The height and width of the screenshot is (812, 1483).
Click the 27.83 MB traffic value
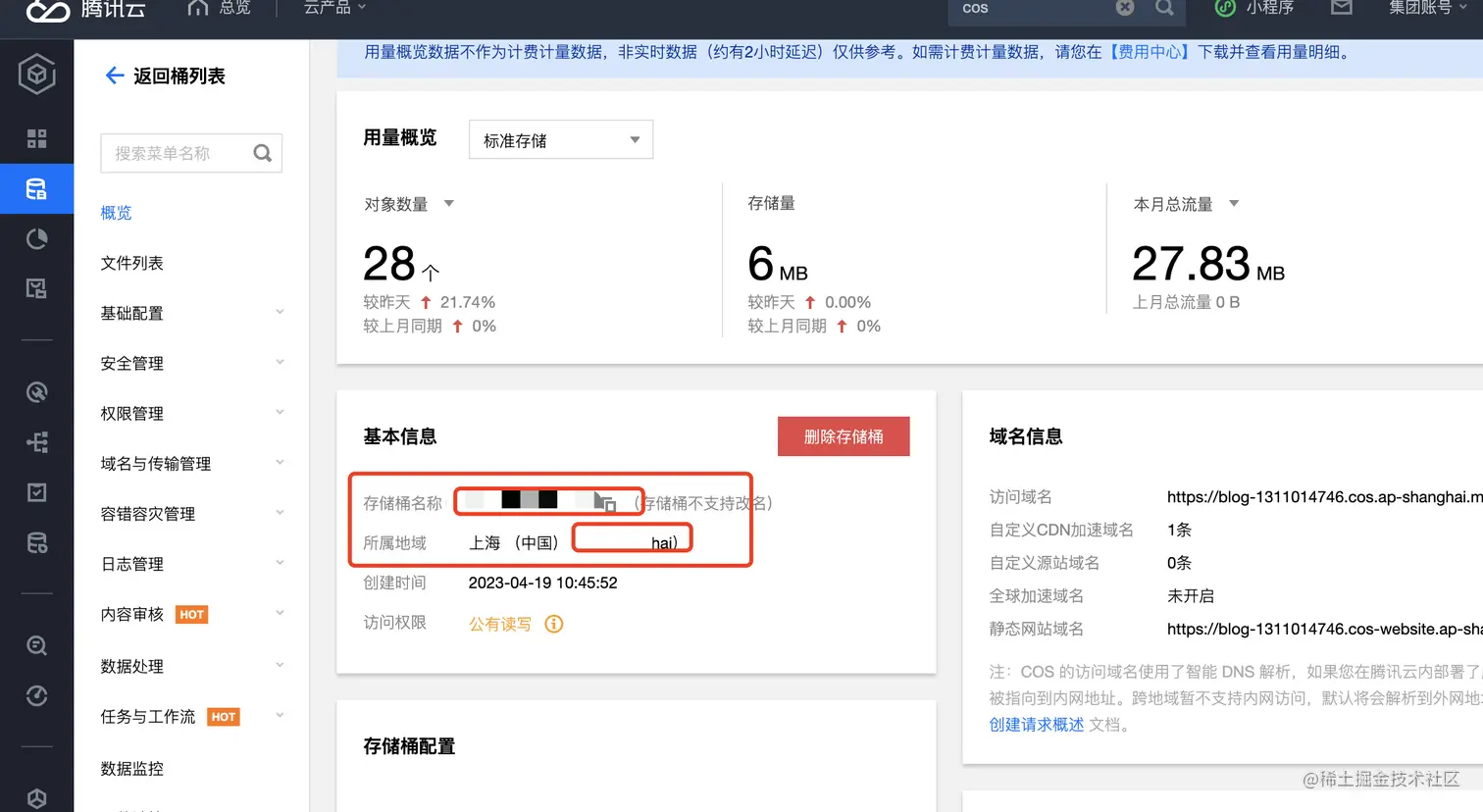[x=1208, y=264]
